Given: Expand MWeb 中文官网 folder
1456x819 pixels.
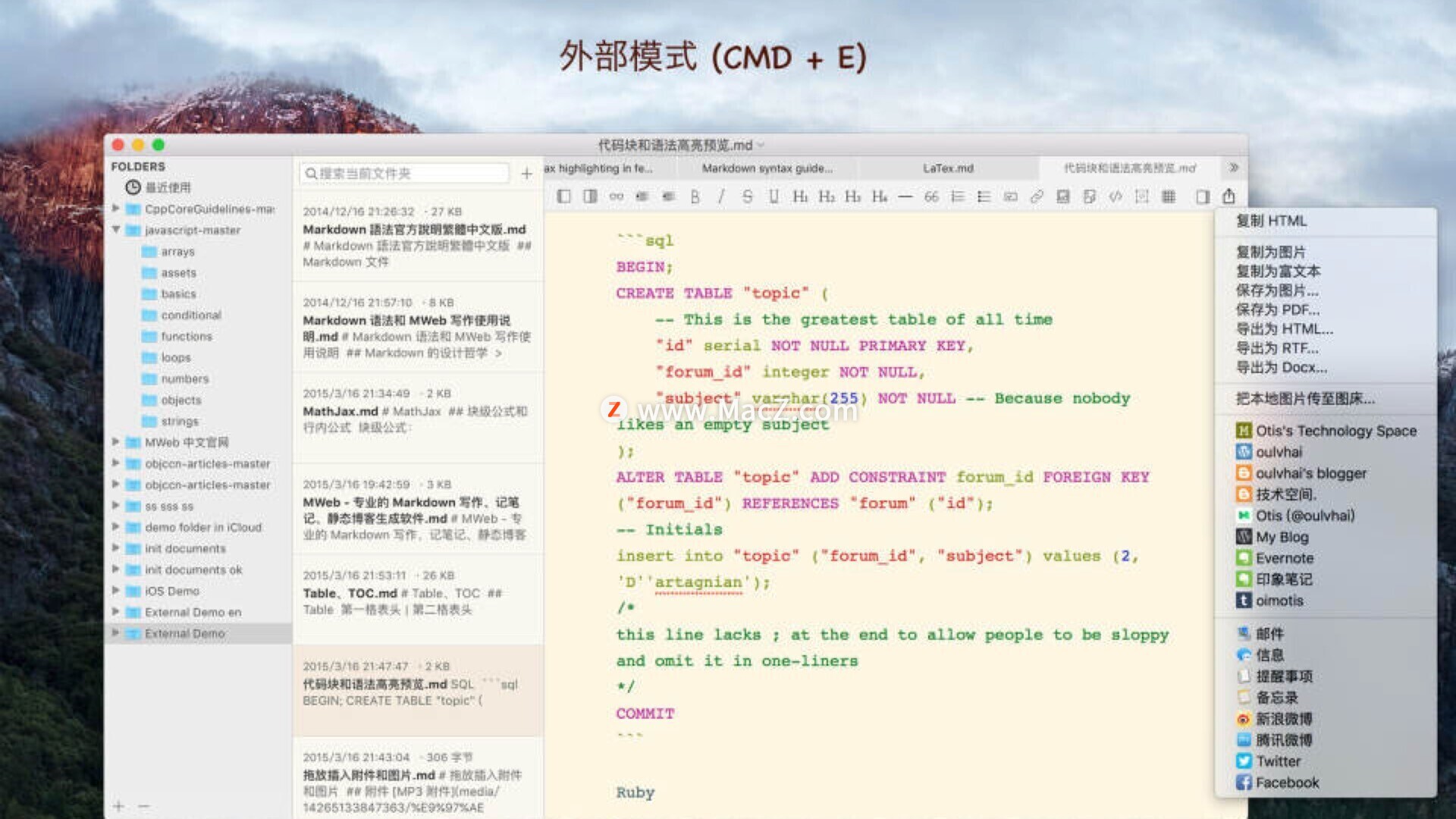Looking at the screenshot, I should click(116, 441).
